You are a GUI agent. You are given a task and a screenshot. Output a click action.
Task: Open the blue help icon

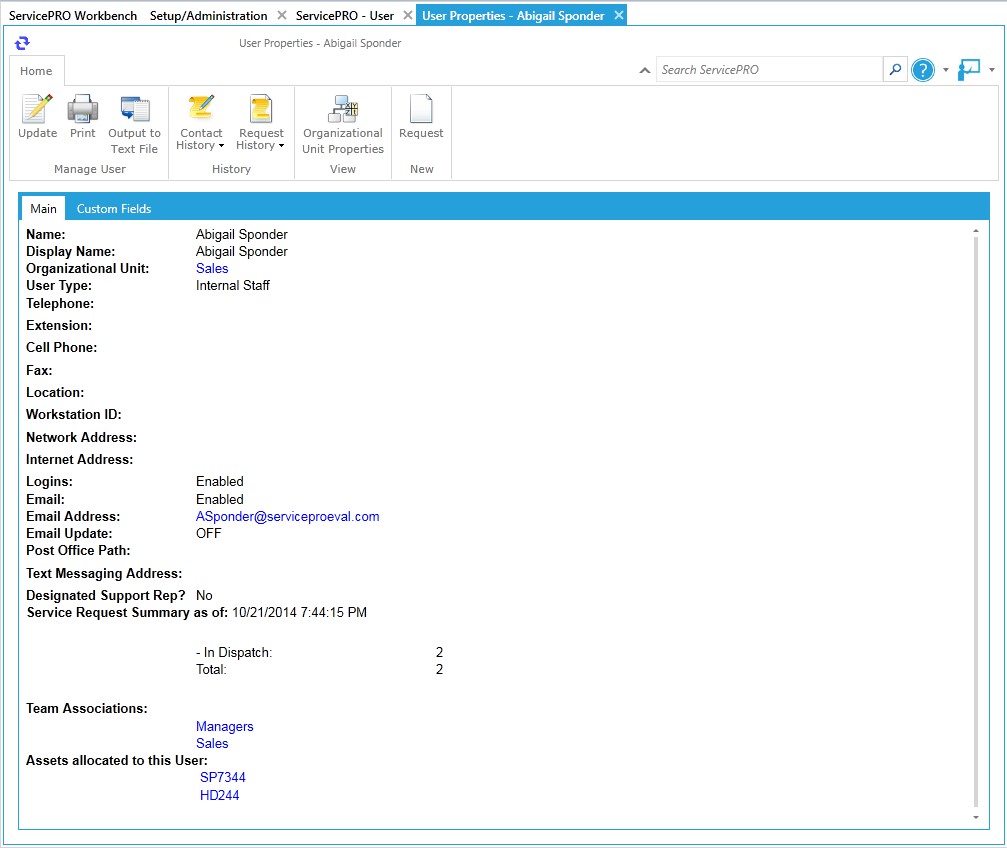[923, 70]
